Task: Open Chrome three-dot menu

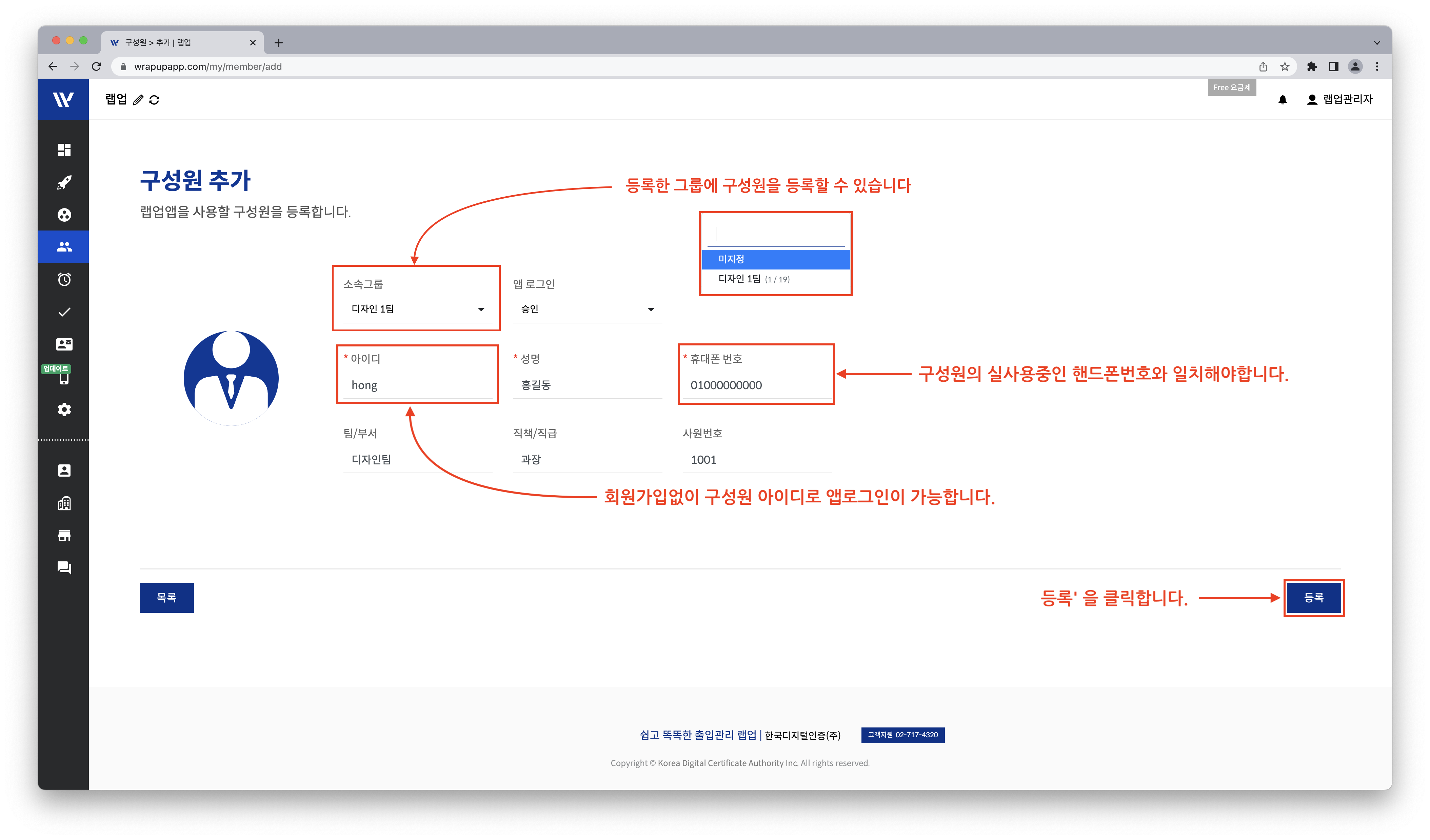Action: pos(1377,66)
